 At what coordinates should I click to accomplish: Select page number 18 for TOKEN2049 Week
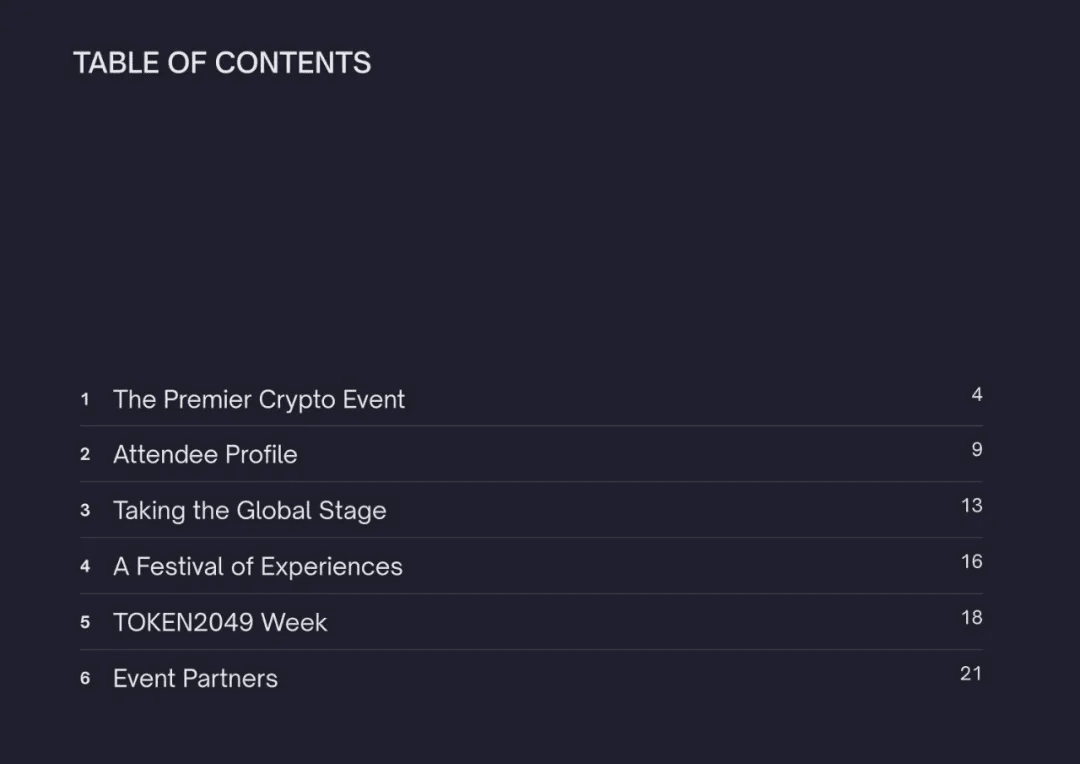point(972,617)
